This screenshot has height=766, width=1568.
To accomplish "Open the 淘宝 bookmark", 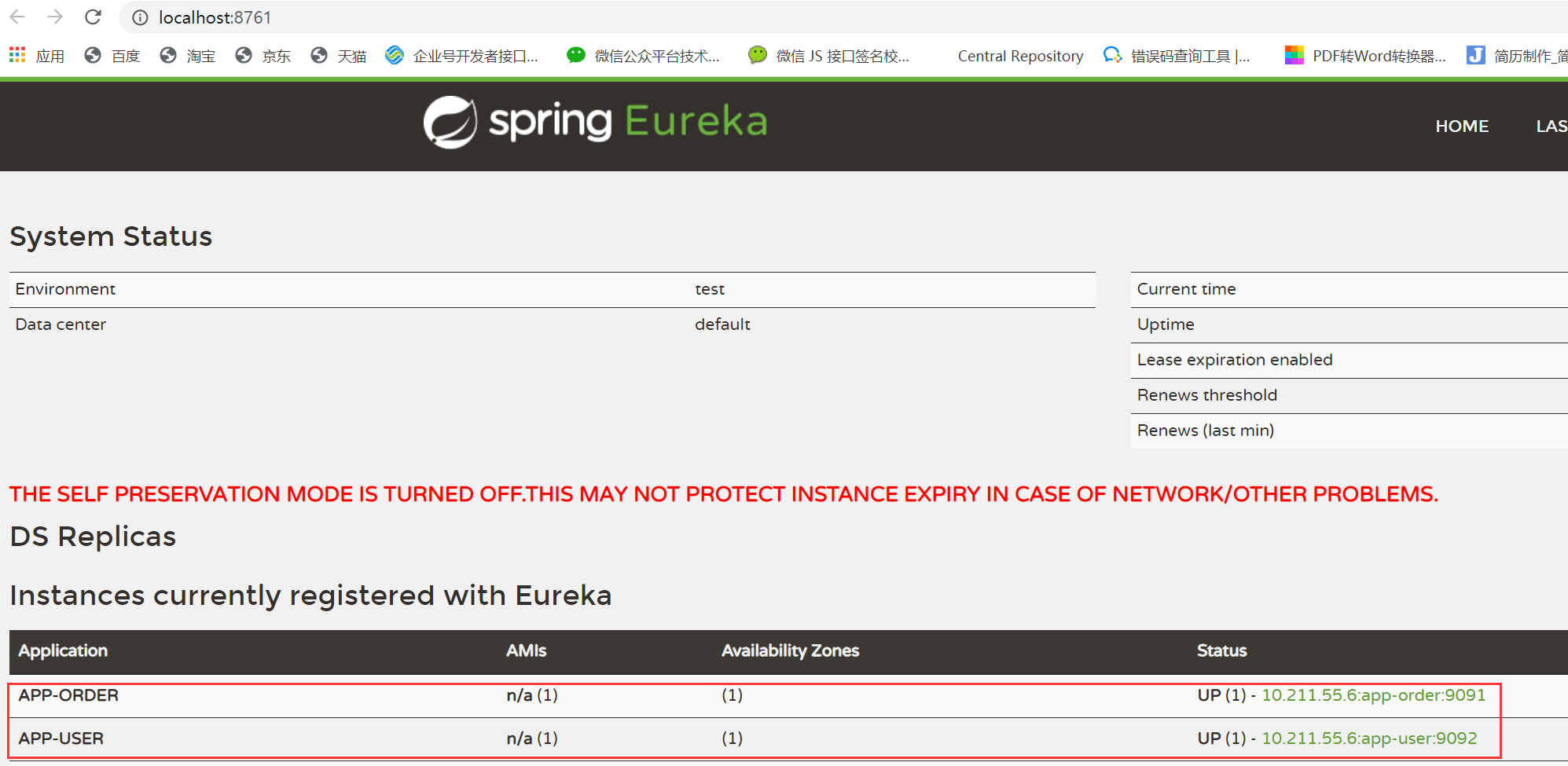I will pos(188,55).
